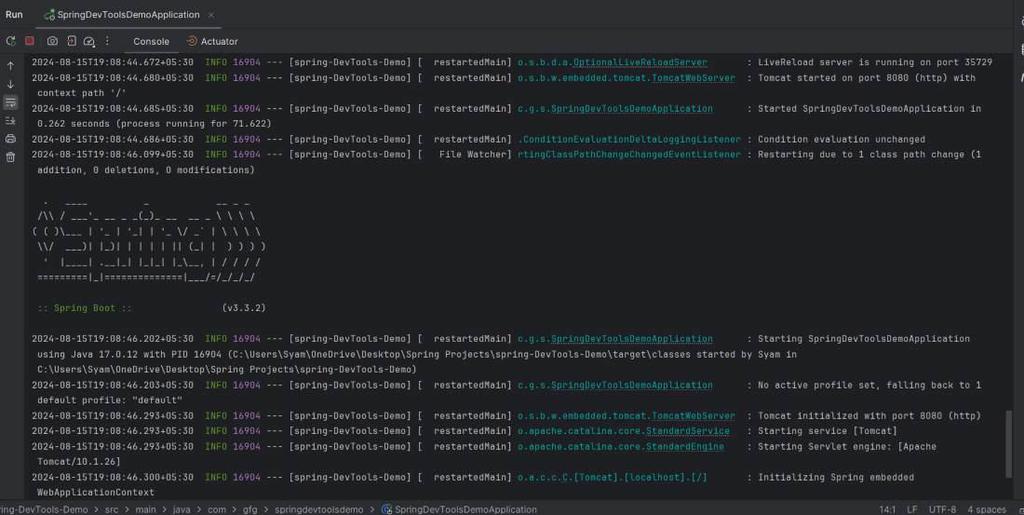Image resolution: width=1024 pixels, height=515 pixels.
Task: Rerun SpringDevToolsDemoApplication with the rerun icon
Action: click(10, 41)
